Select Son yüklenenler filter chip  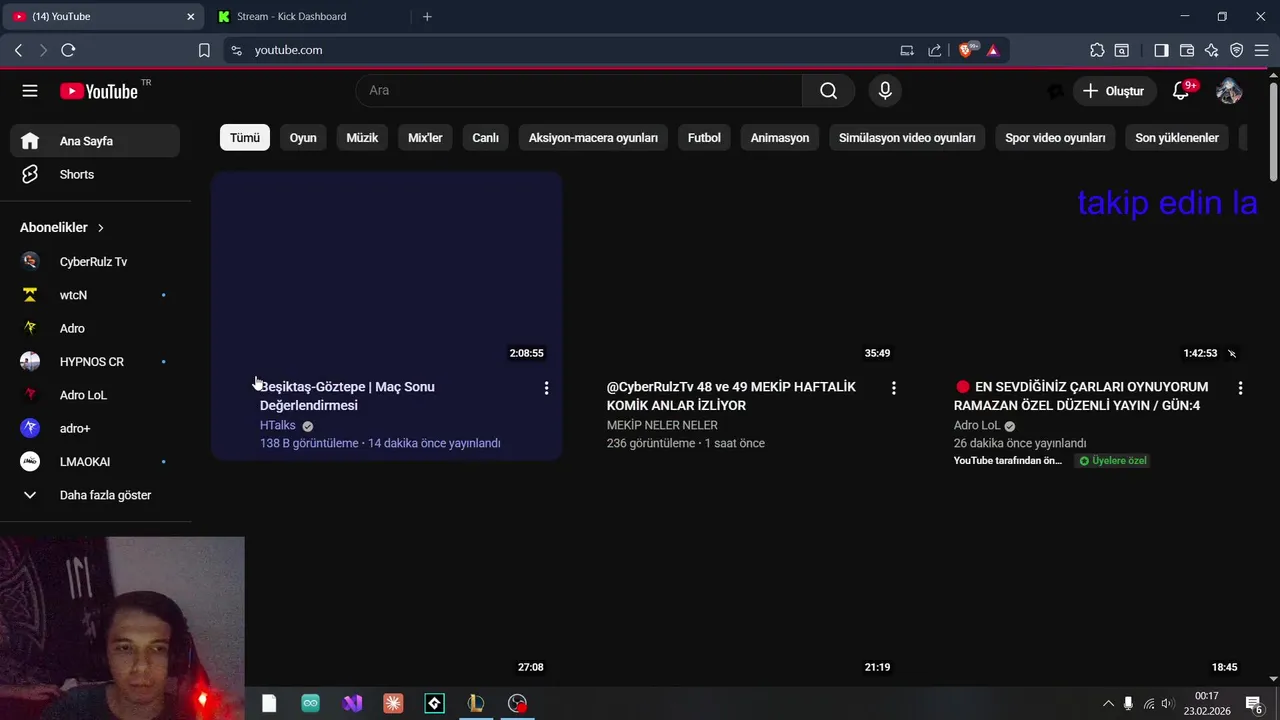pos(1177,138)
